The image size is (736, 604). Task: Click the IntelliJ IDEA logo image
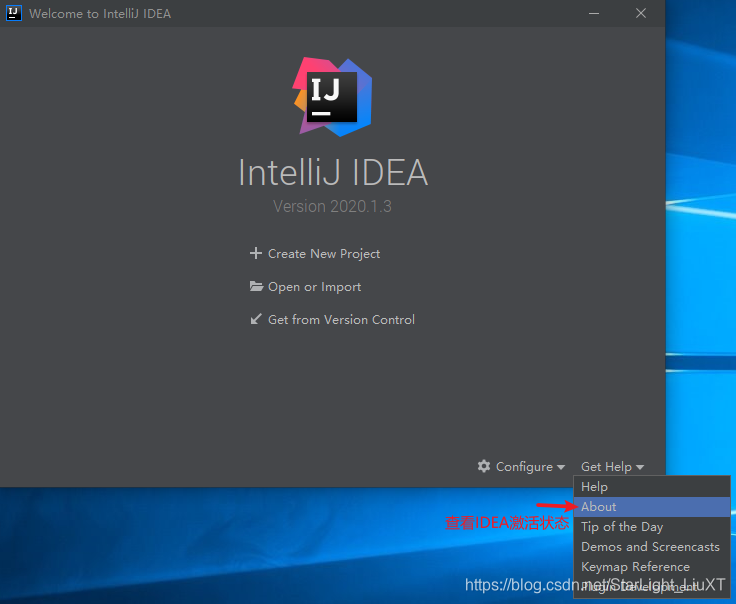click(332, 97)
